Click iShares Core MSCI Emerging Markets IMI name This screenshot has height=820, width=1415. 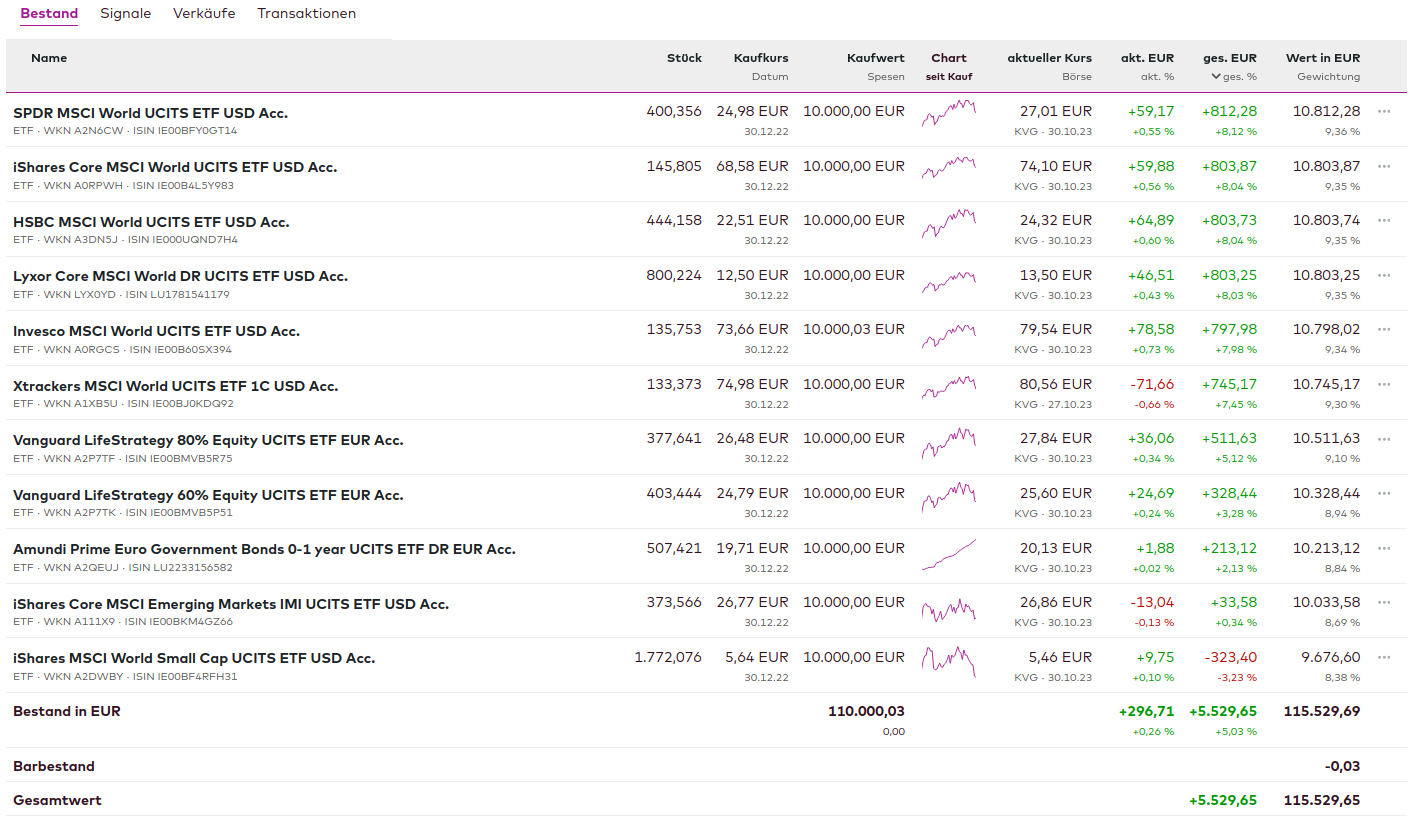[x=231, y=604]
